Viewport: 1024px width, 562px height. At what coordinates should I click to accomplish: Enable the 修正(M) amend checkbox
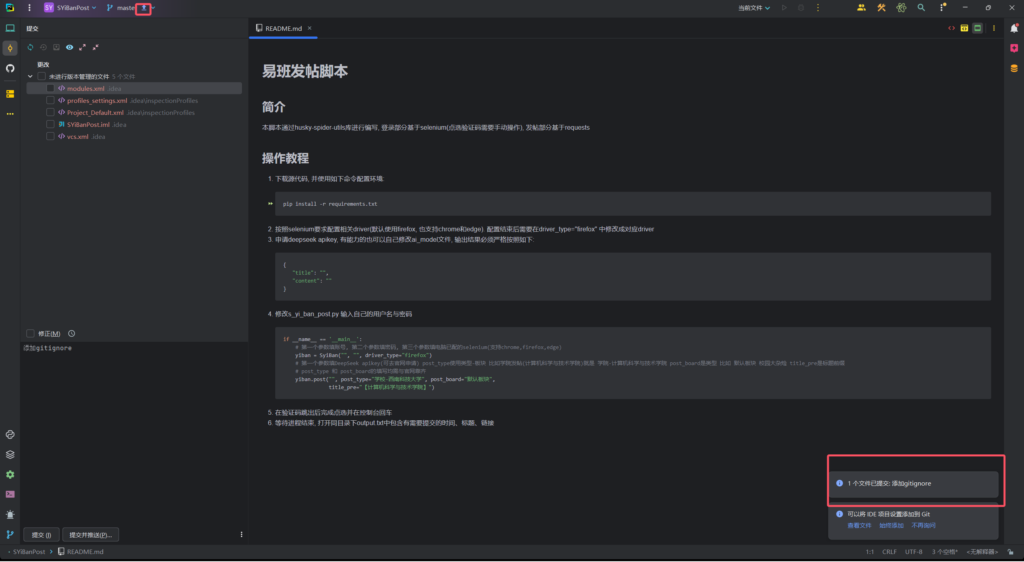(x=30, y=333)
